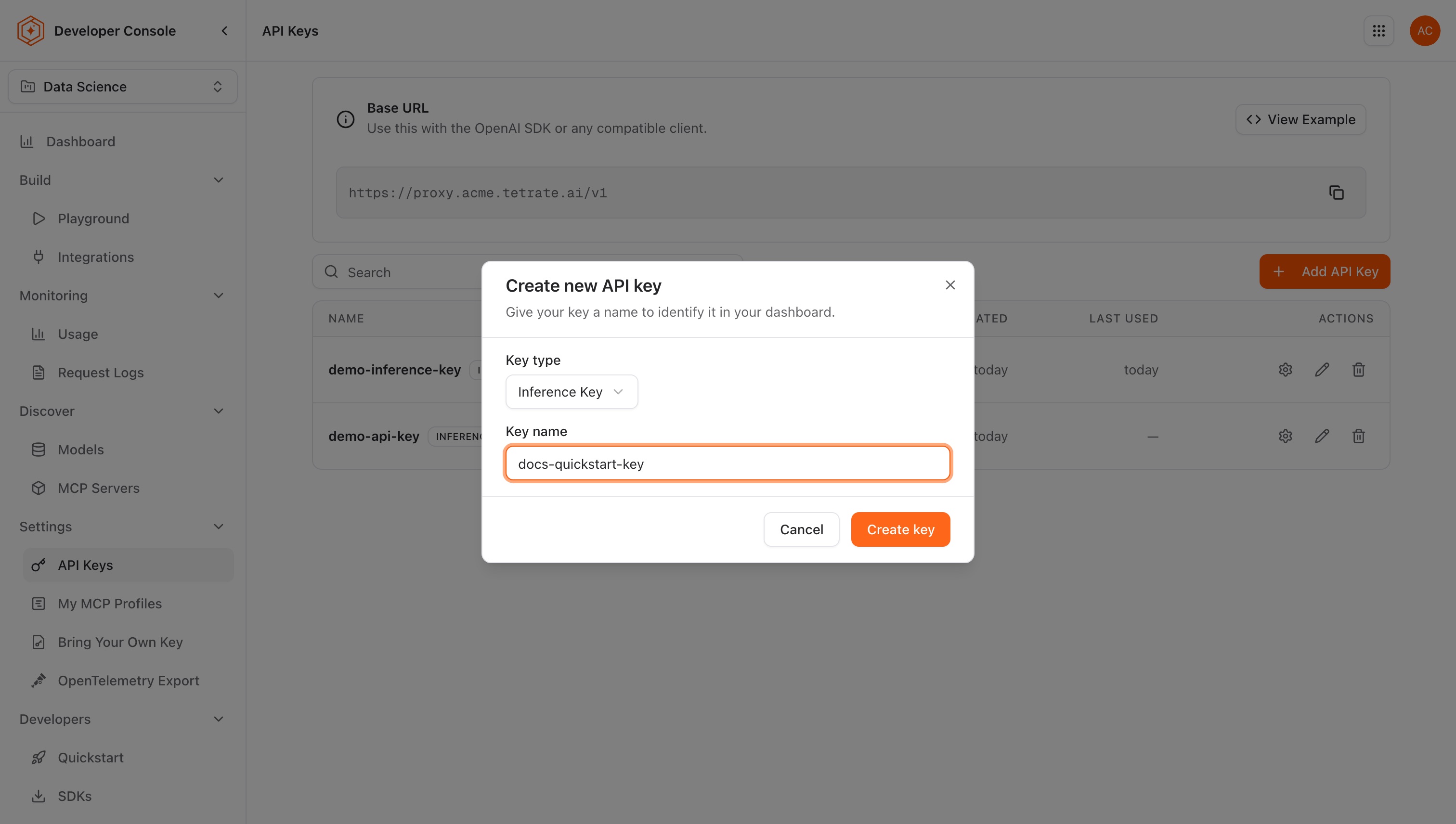Open the Data Science project selector
This screenshot has height=824, width=1456.
122,87
